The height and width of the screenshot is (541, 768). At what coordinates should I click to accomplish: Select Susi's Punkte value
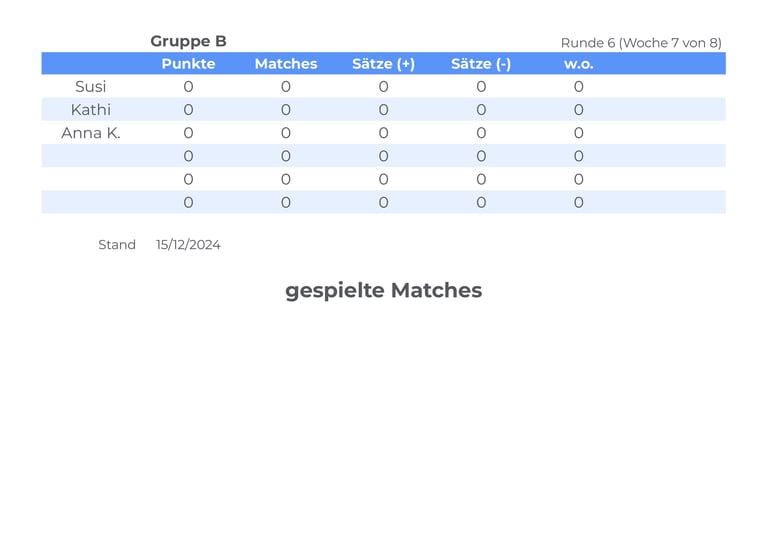[x=188, y=87]
